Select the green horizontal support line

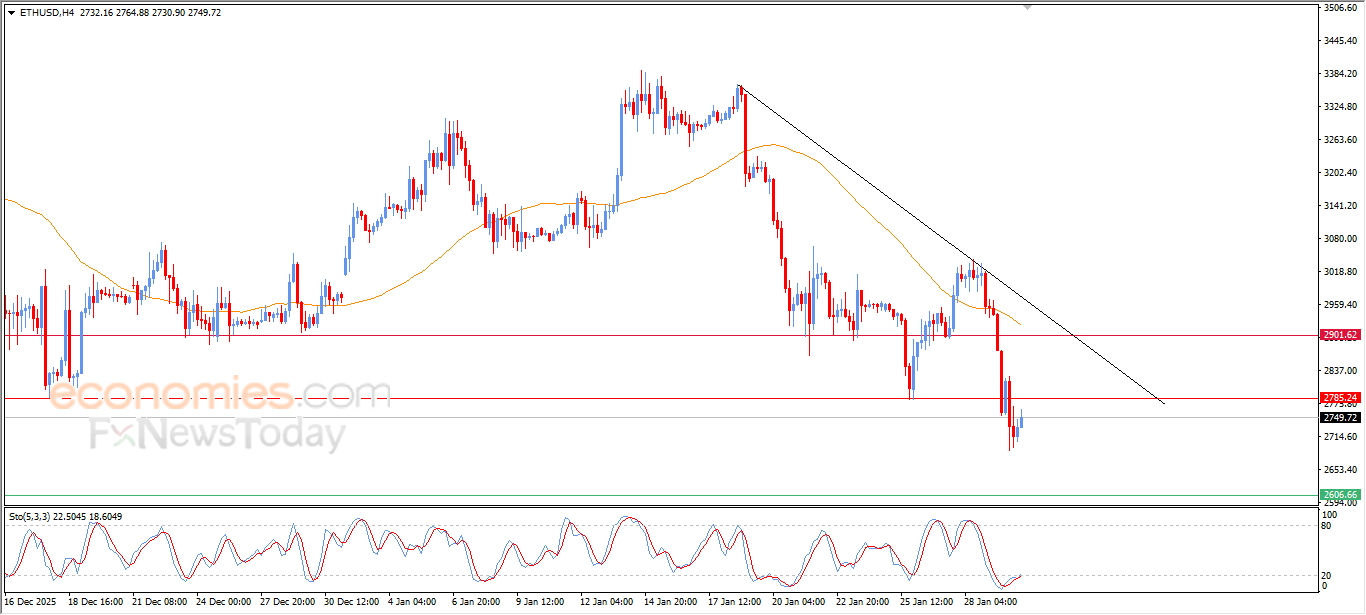[660, 495]
